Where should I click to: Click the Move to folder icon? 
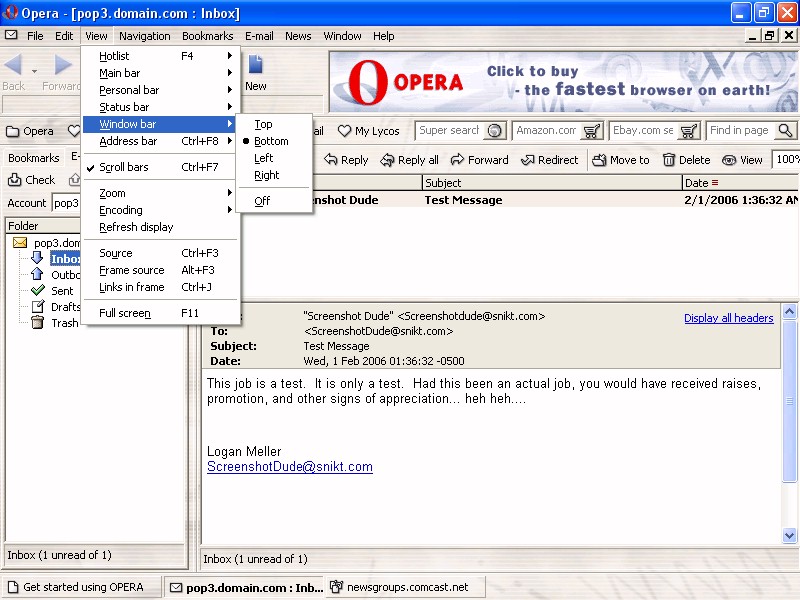(599, 160)
